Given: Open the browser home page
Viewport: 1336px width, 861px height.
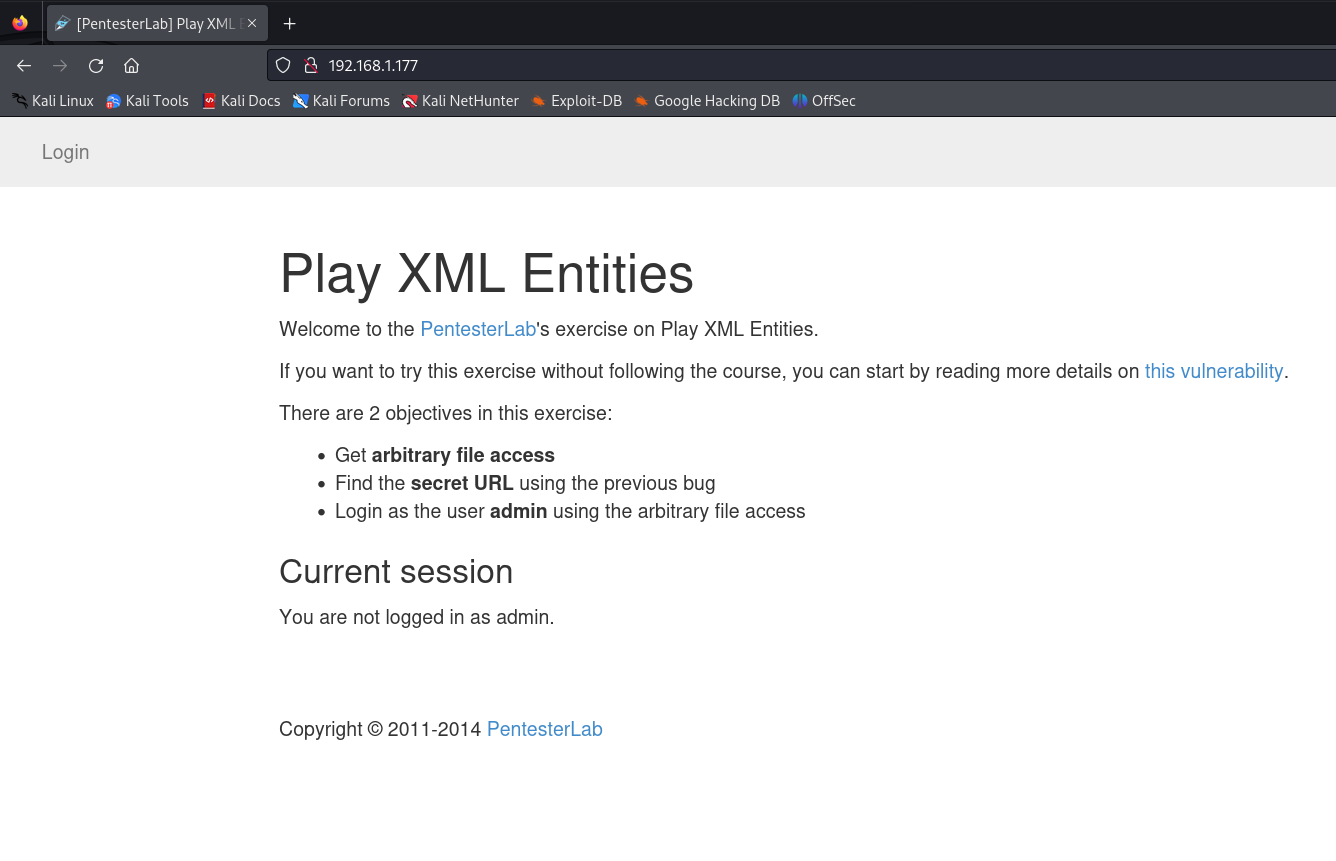Looking at the screenshot, I should (131, 66).
